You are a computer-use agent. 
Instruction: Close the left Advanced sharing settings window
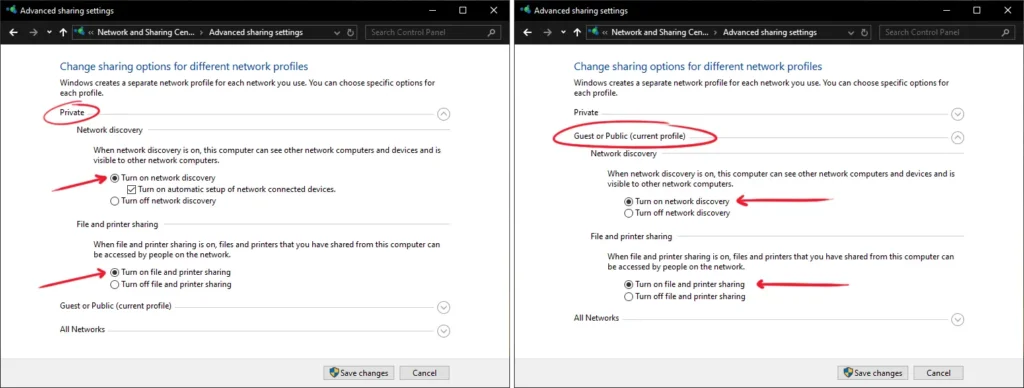(x=493, y=10)
